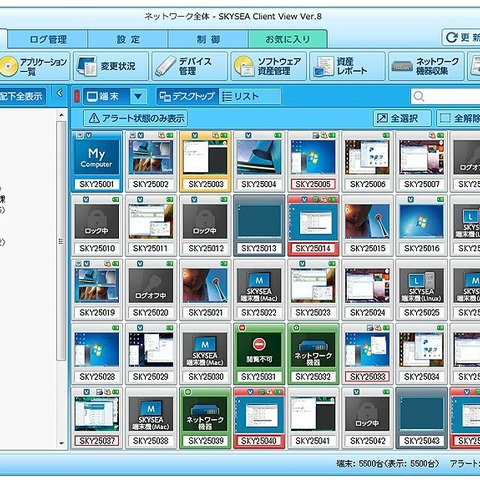Click Linux terminal icon on SKY25025
Image resolution: width=480 pixels, height=480 pixels.
pos(421,281)
